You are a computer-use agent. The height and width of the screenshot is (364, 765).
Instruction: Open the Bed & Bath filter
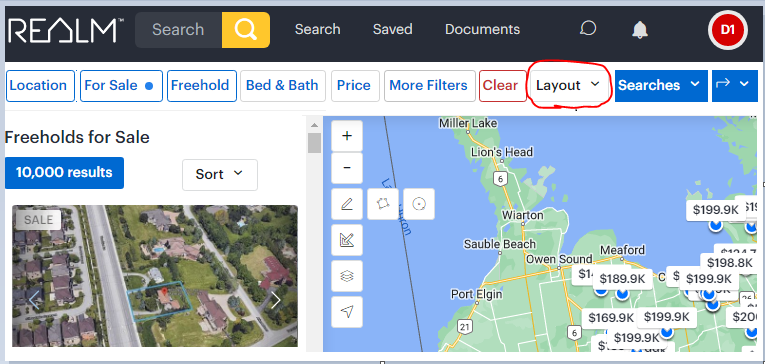point(282,86)
